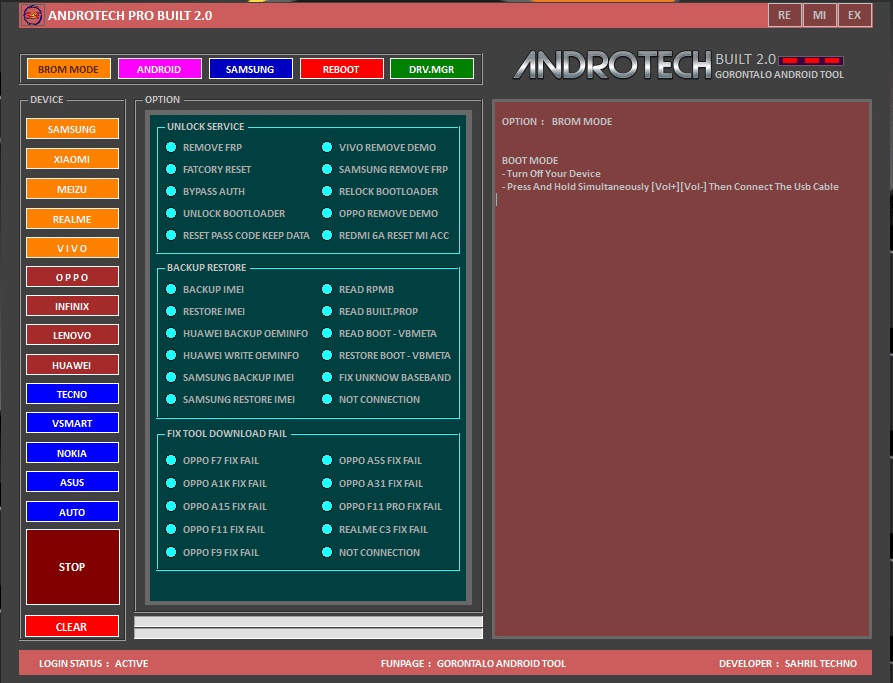Select UNLOCK BOOTLOADER radio option
This screenshot has height=683, width=893.
point(226,213)
